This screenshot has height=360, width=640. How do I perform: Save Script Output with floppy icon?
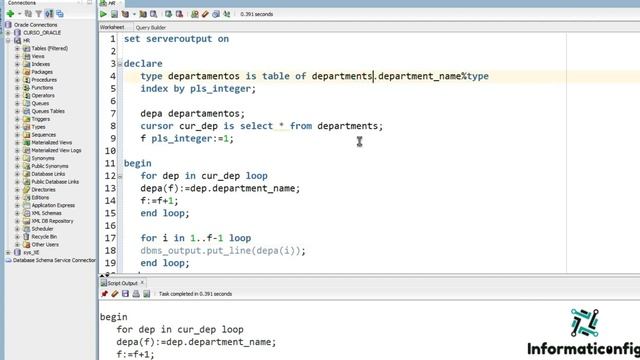point(125,294)
